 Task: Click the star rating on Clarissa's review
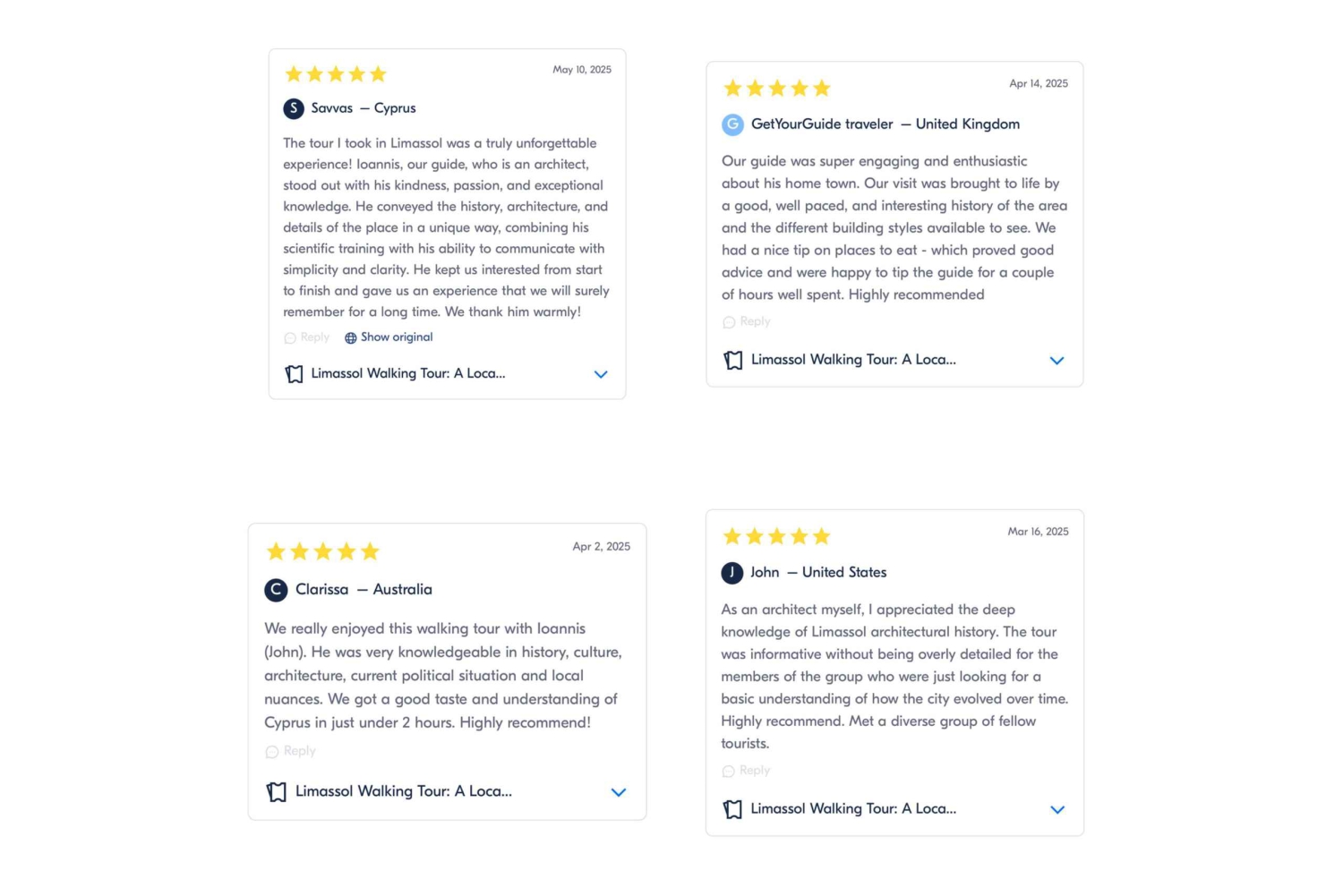tap(322, 551)
